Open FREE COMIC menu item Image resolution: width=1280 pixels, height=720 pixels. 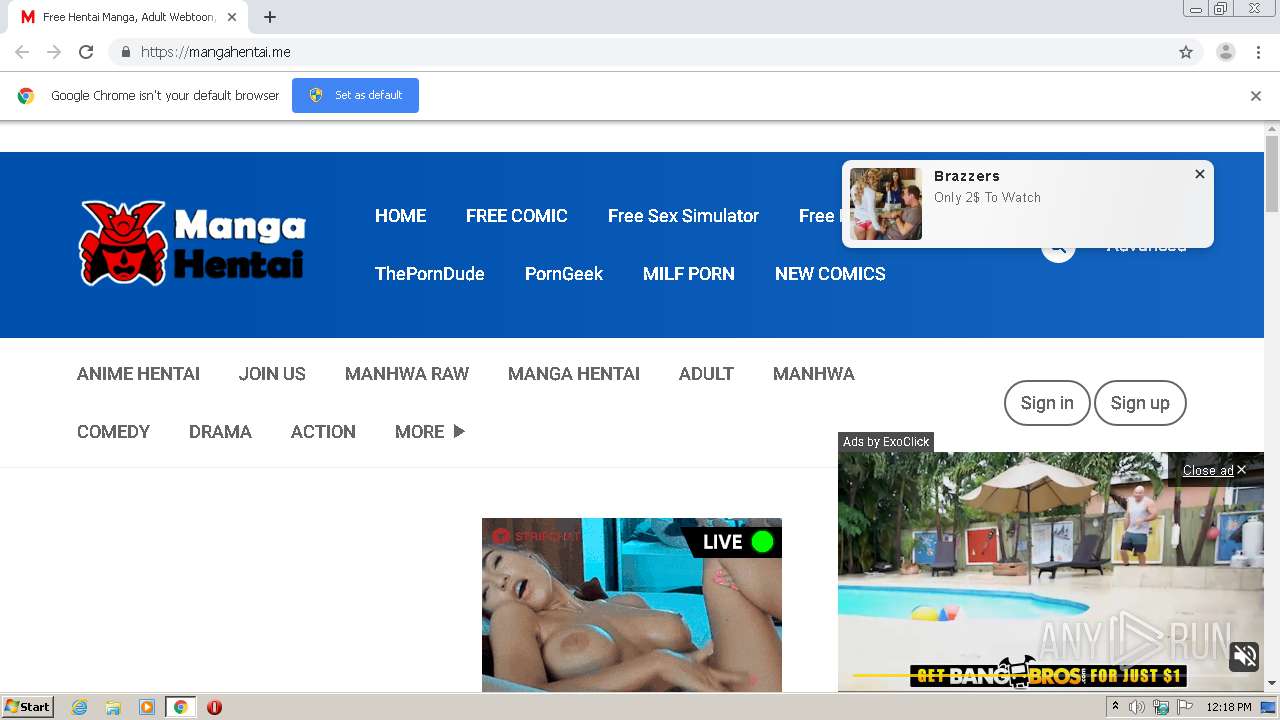517,216
